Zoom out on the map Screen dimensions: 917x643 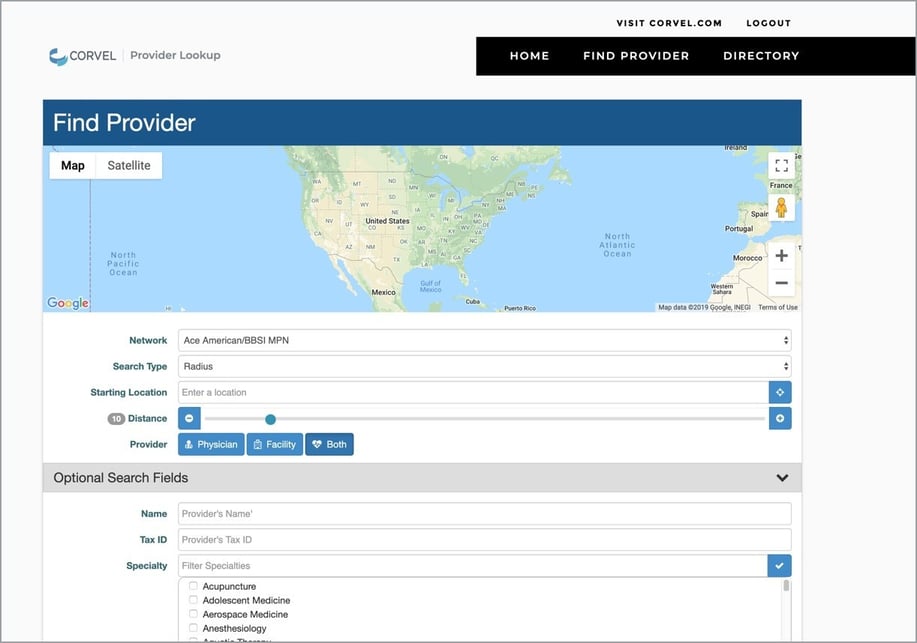(x=781, y=283)
